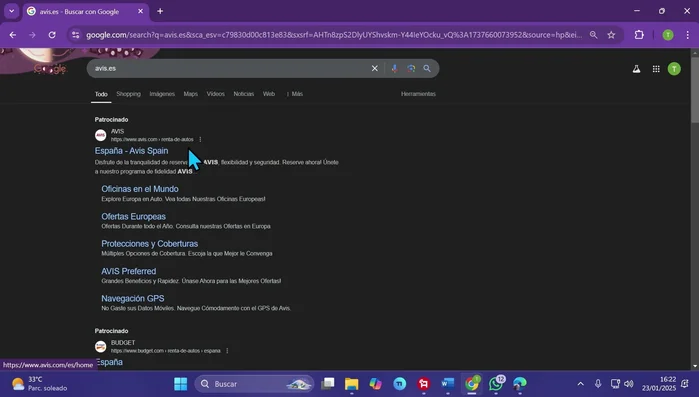
Task: Click the BUDGET favicon logo
Action: 101,346
